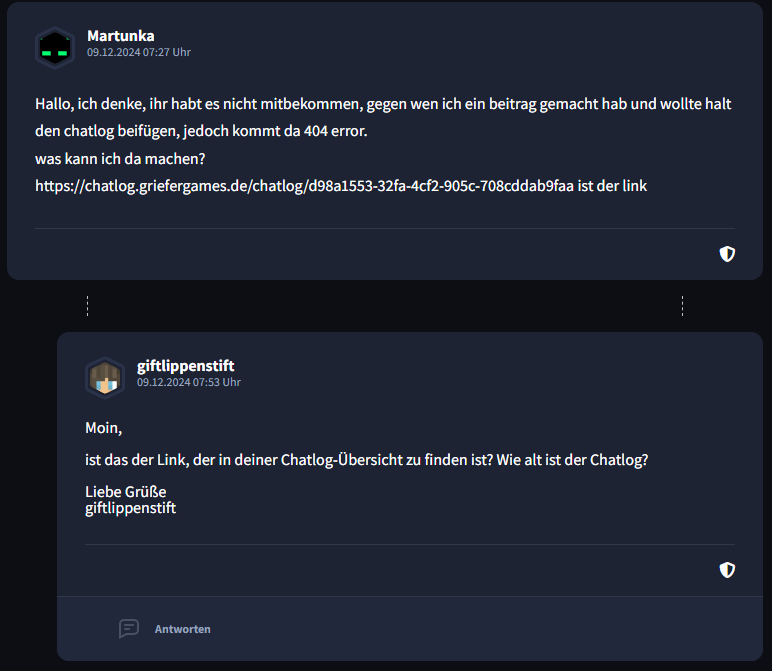Viewport: 772px width, 671px height.
Task: Click the line starting 'Hallo, ich denke'
Action: point(383,104)
